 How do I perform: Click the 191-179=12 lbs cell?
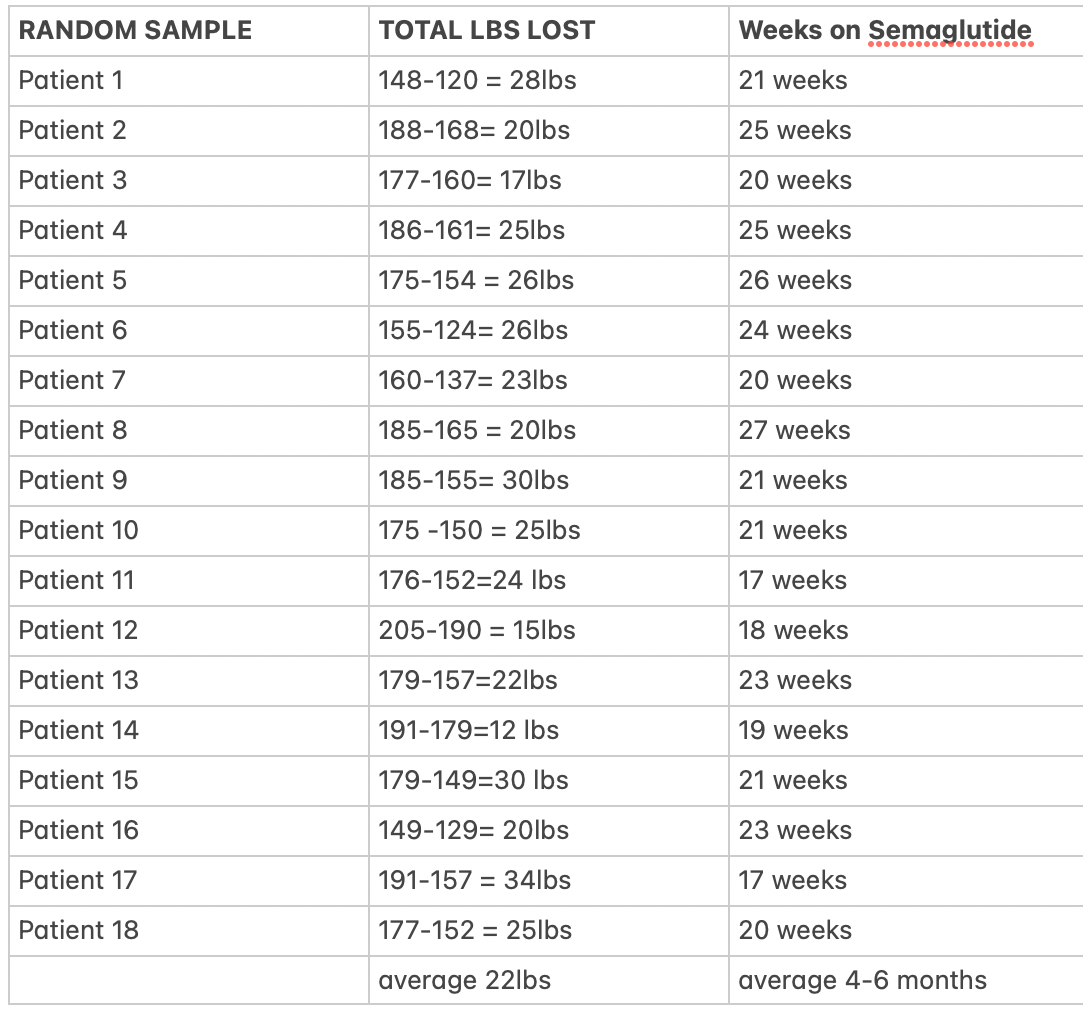[x=468, y=730]
